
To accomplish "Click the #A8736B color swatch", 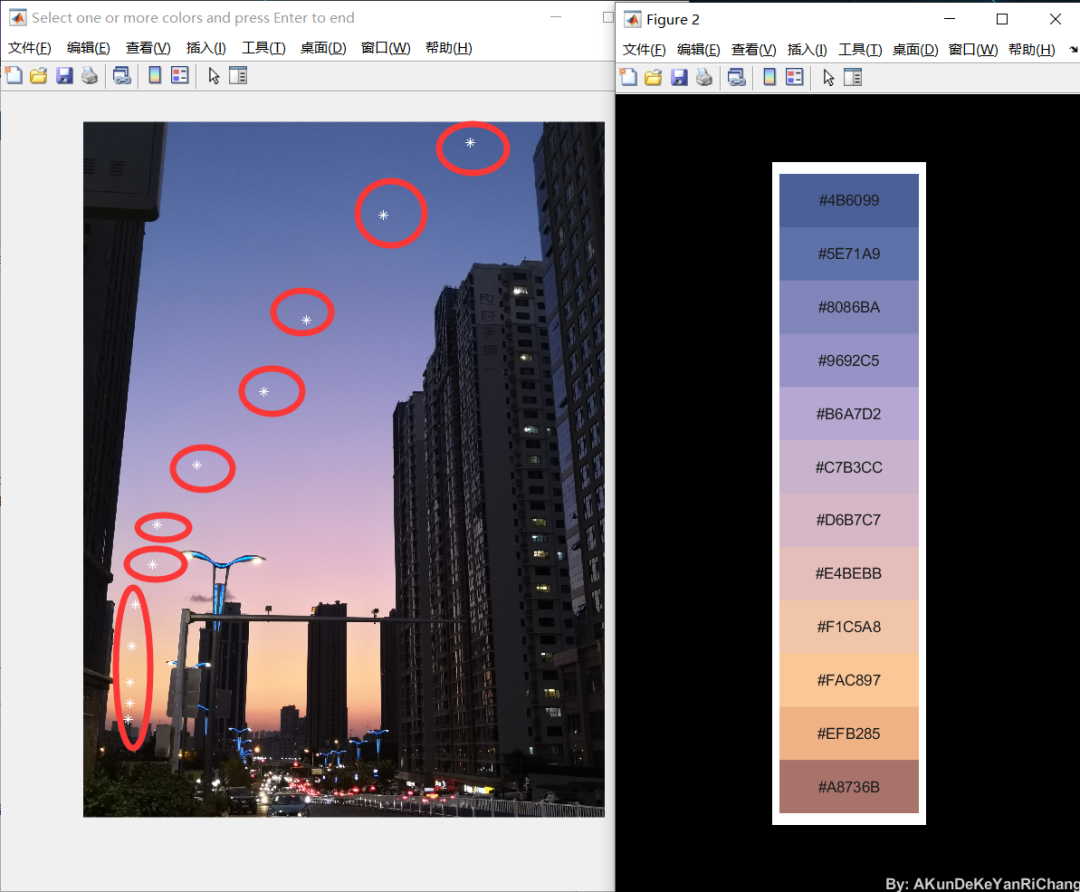I will [849, 787].
